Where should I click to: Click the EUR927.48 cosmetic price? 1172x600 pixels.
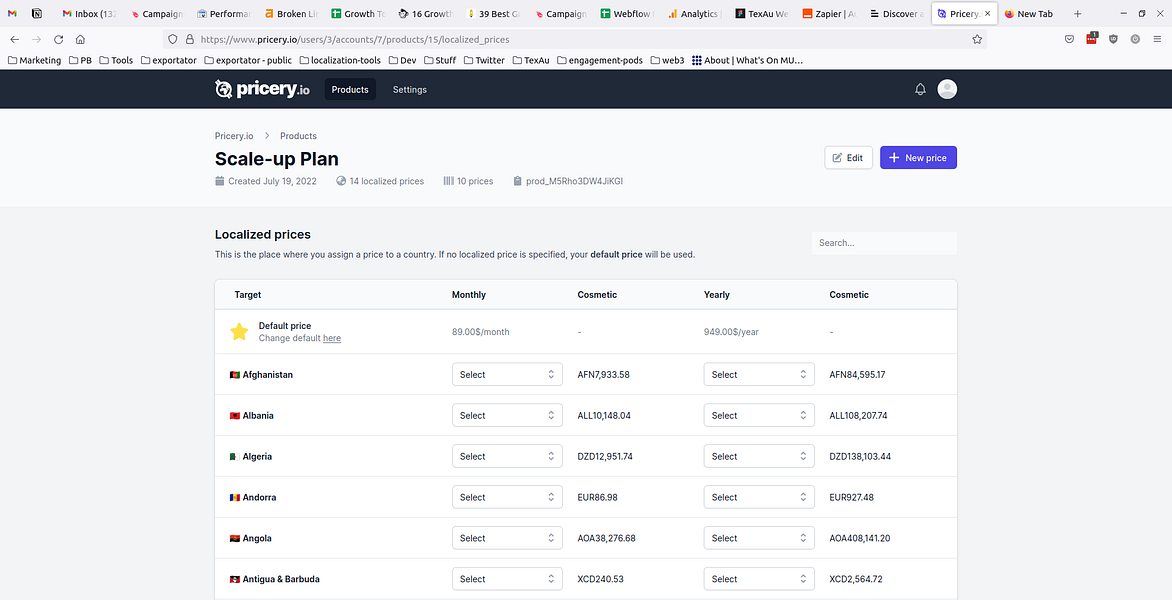tap(851, 498)
